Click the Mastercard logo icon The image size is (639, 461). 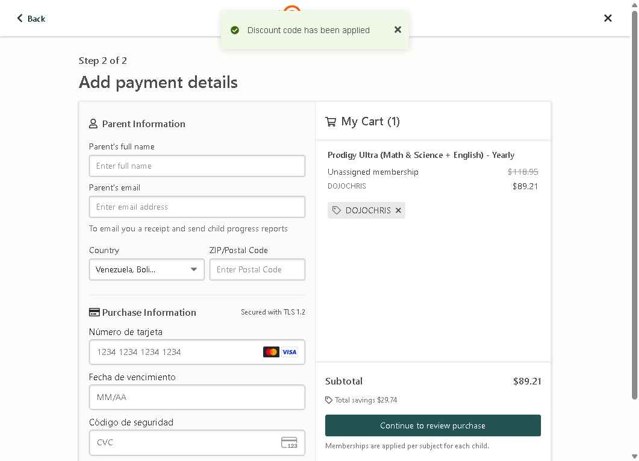pos(271,352)
